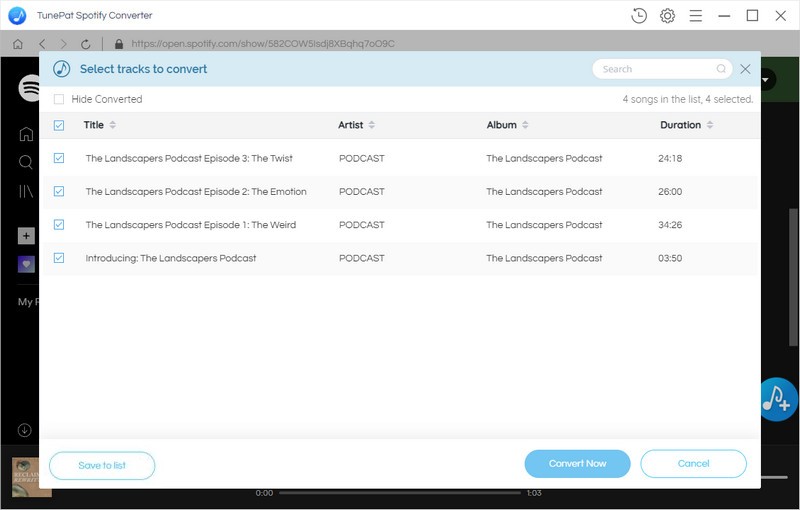The width and height of the screenshot is (800, 510).
Task: Click title 'The Landscapers Podcast Episode 1: The Weird'
Action: [191, 224]
